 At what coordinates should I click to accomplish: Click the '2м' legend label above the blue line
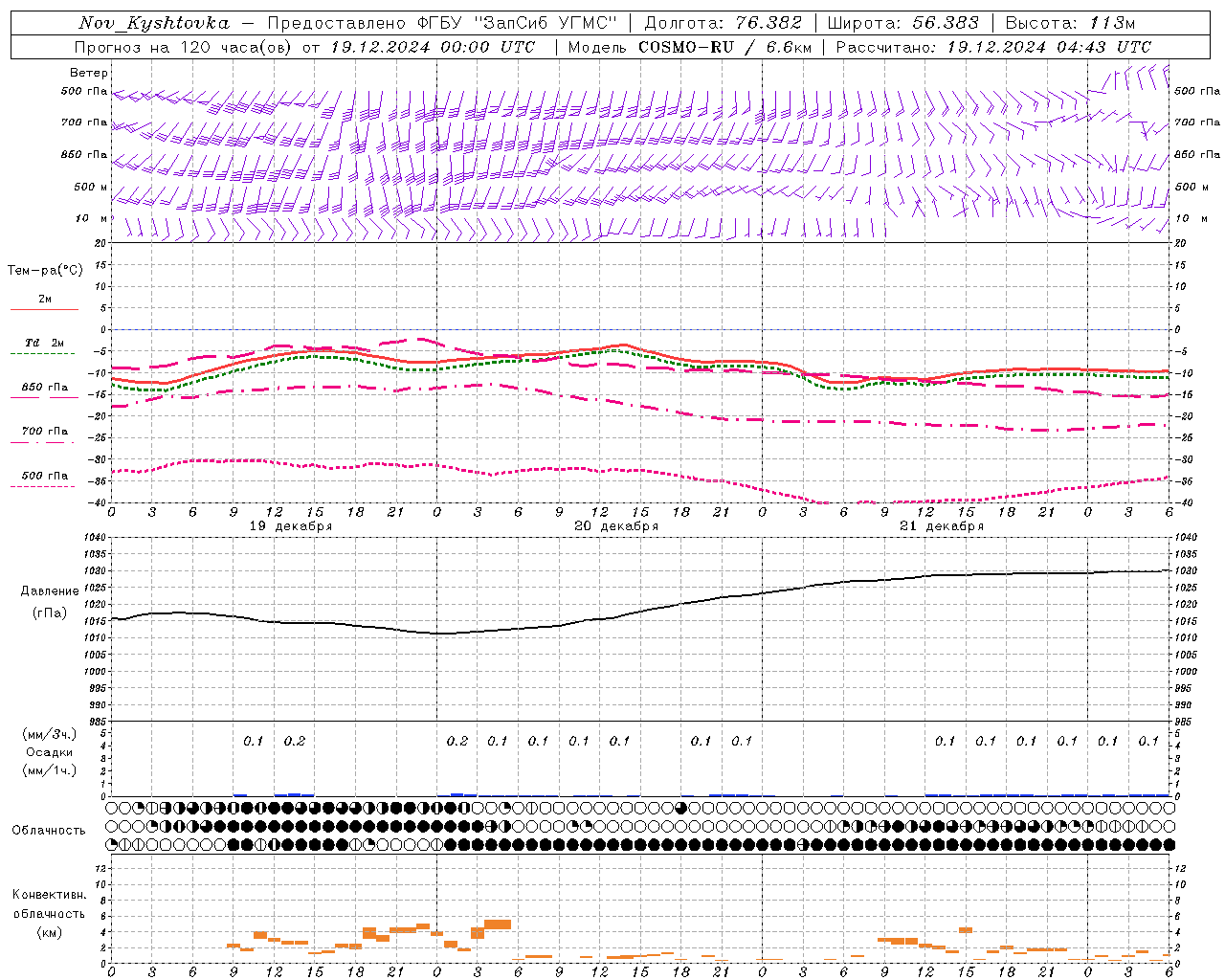[x=45, y=299]
